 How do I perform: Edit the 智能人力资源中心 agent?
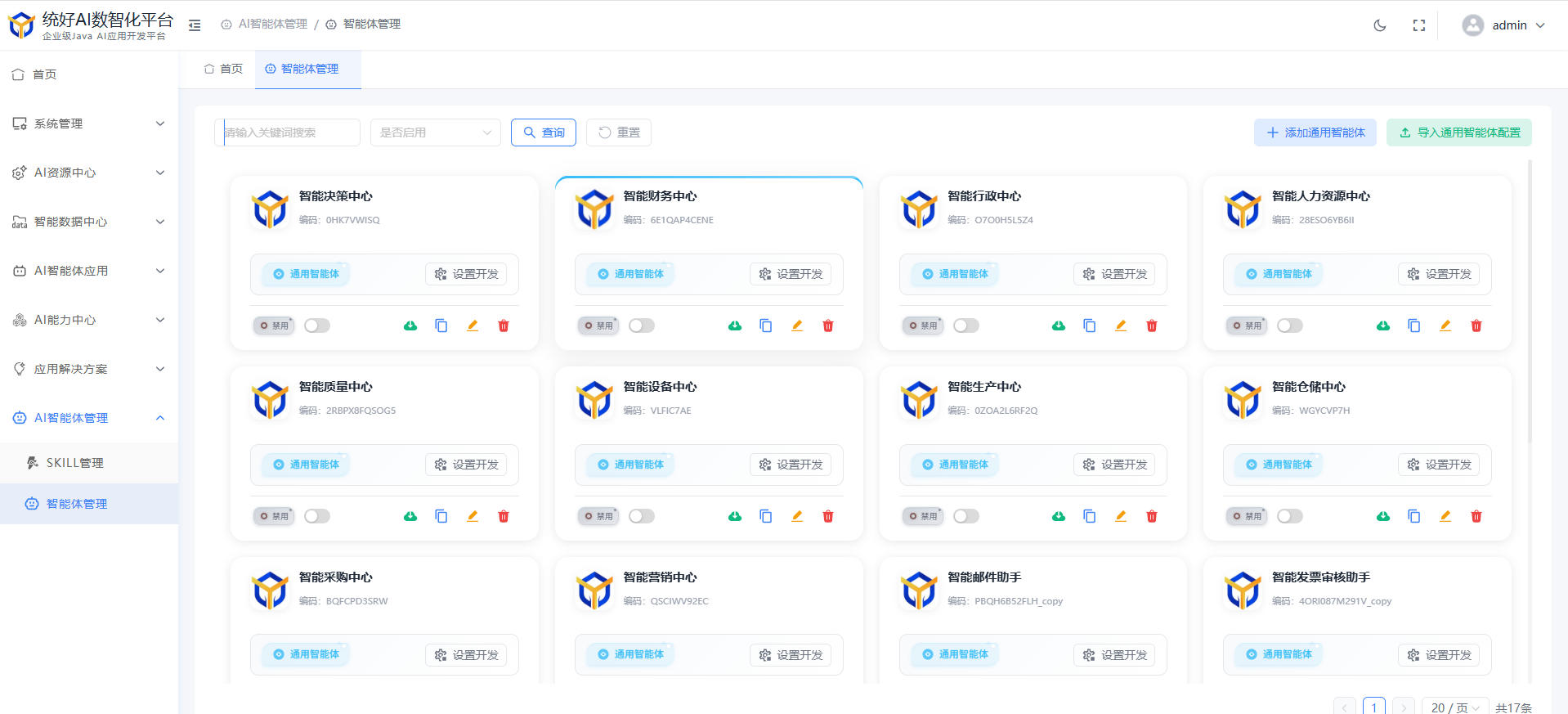[x=1445, y=326]
